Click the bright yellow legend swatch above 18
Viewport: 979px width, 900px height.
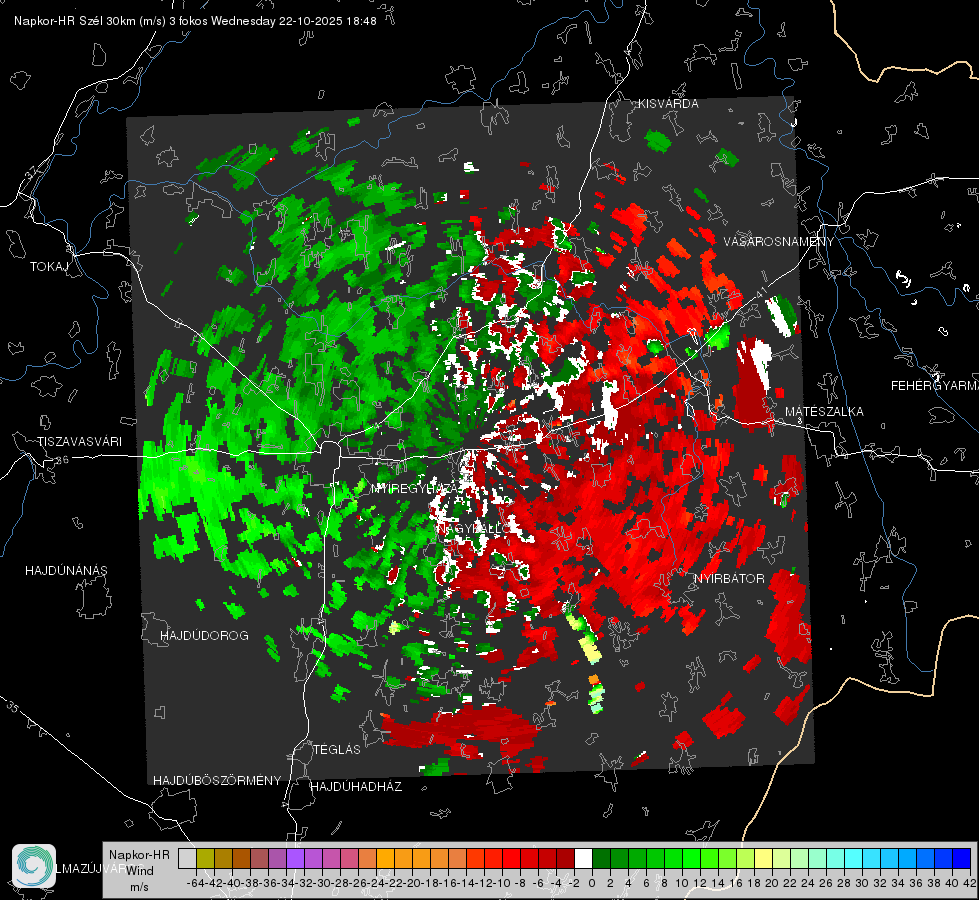[764, 858]
